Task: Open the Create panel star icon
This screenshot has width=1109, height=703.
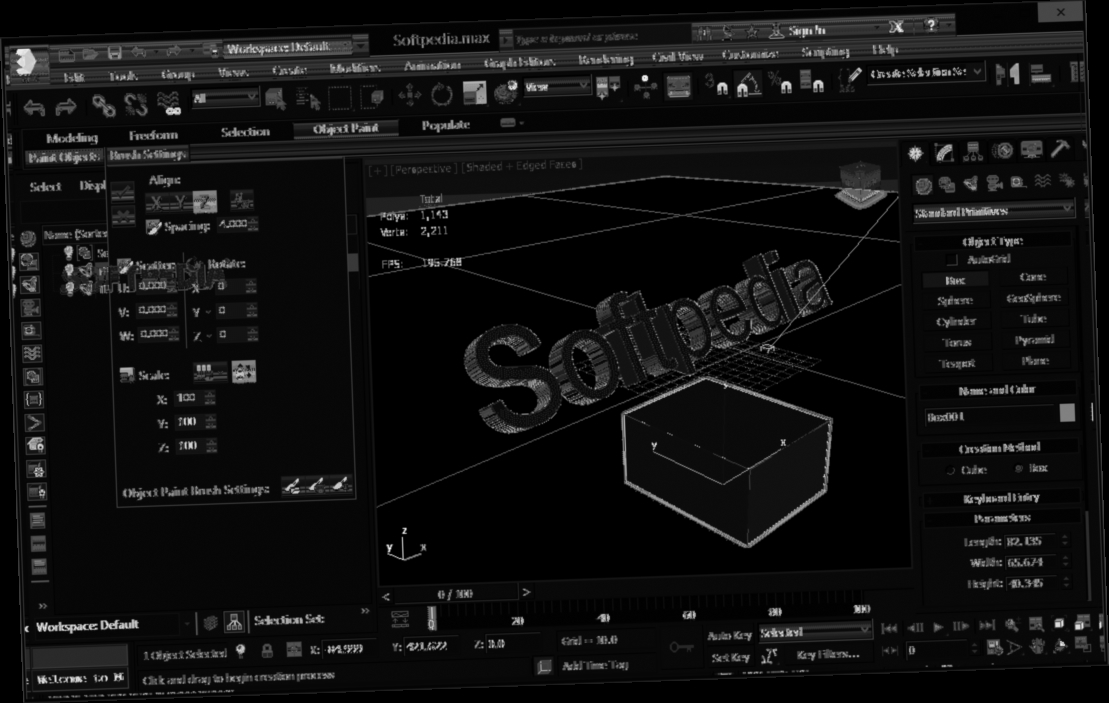Action: (915, 153)
